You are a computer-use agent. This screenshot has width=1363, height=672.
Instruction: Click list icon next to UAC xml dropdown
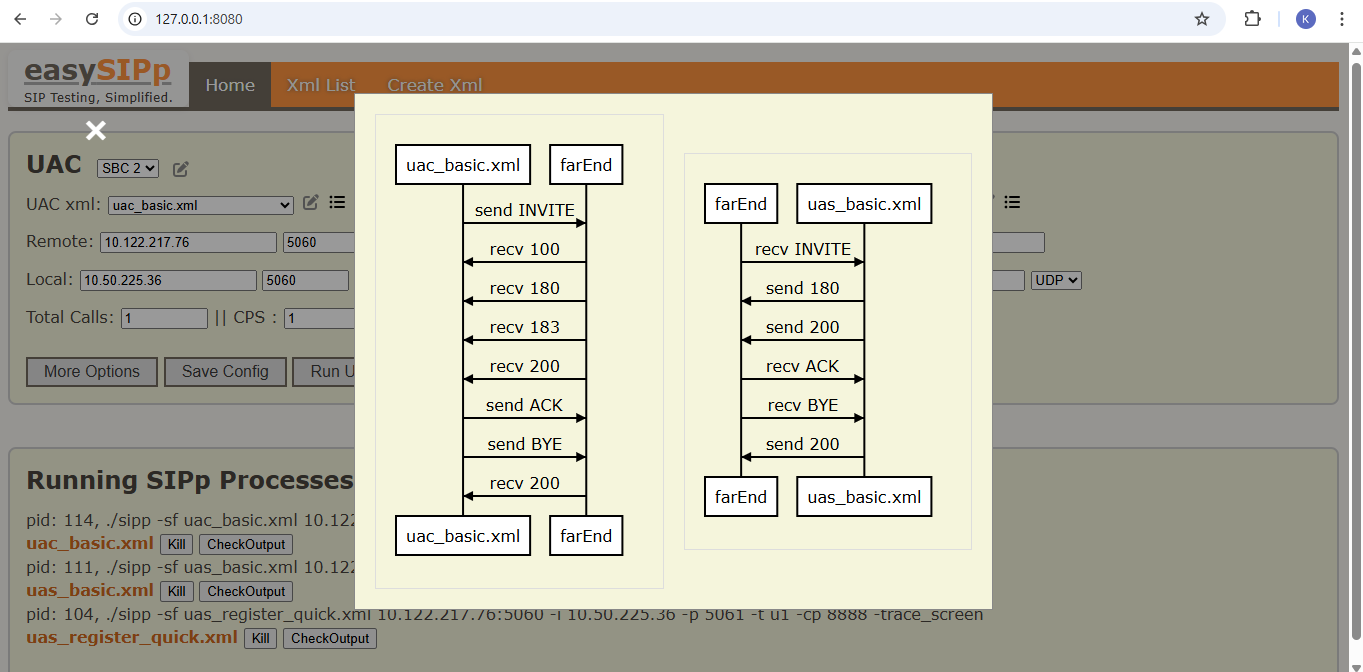click(x=338, y=203)
